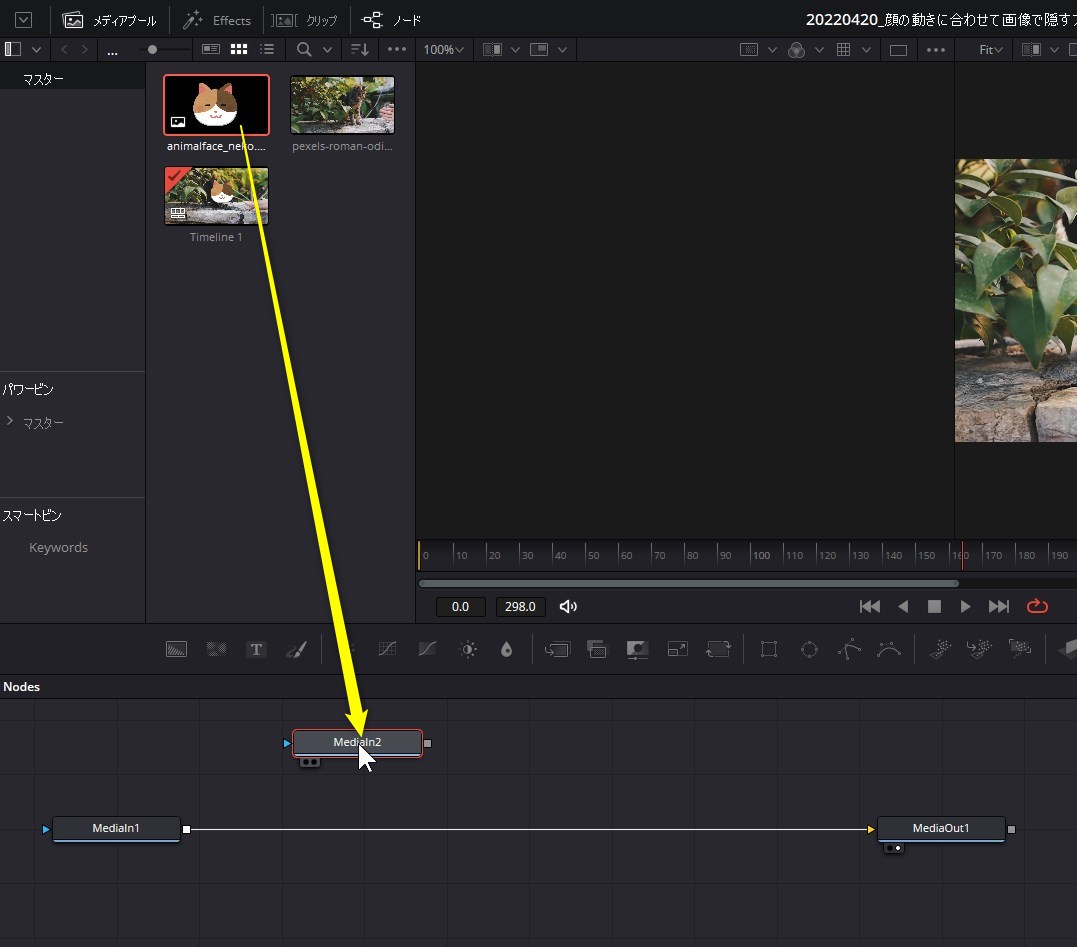The width and height of the screenshot is (1077, 947).
Task: Select the Paint brush tool
Action: point(297,649)
